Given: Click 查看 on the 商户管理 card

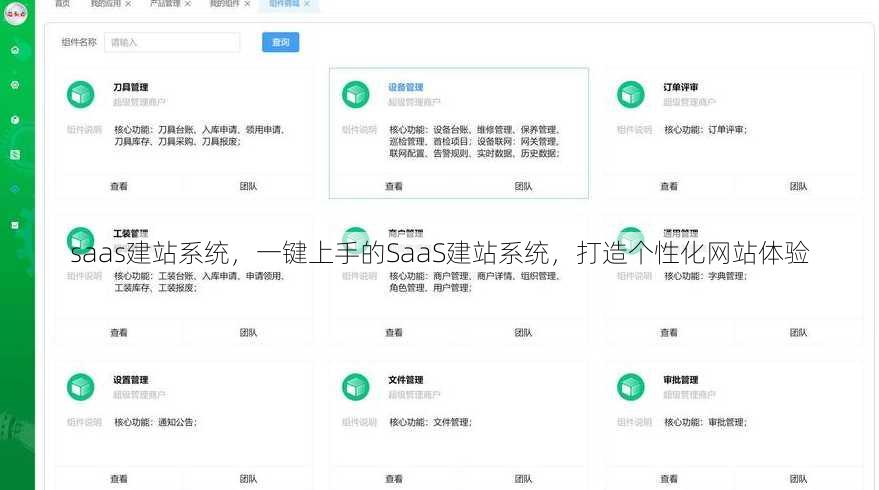Looking at the screenshot, I should click(394, 332).
